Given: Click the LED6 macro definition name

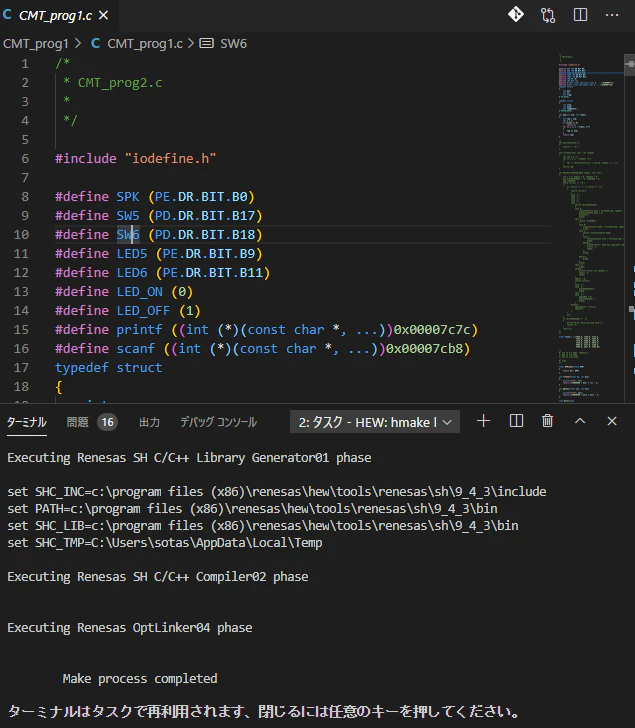Looking at the screenshot, I should click(131, 273).
